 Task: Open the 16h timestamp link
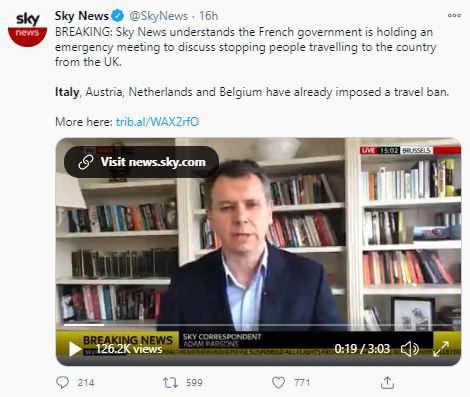209,16
